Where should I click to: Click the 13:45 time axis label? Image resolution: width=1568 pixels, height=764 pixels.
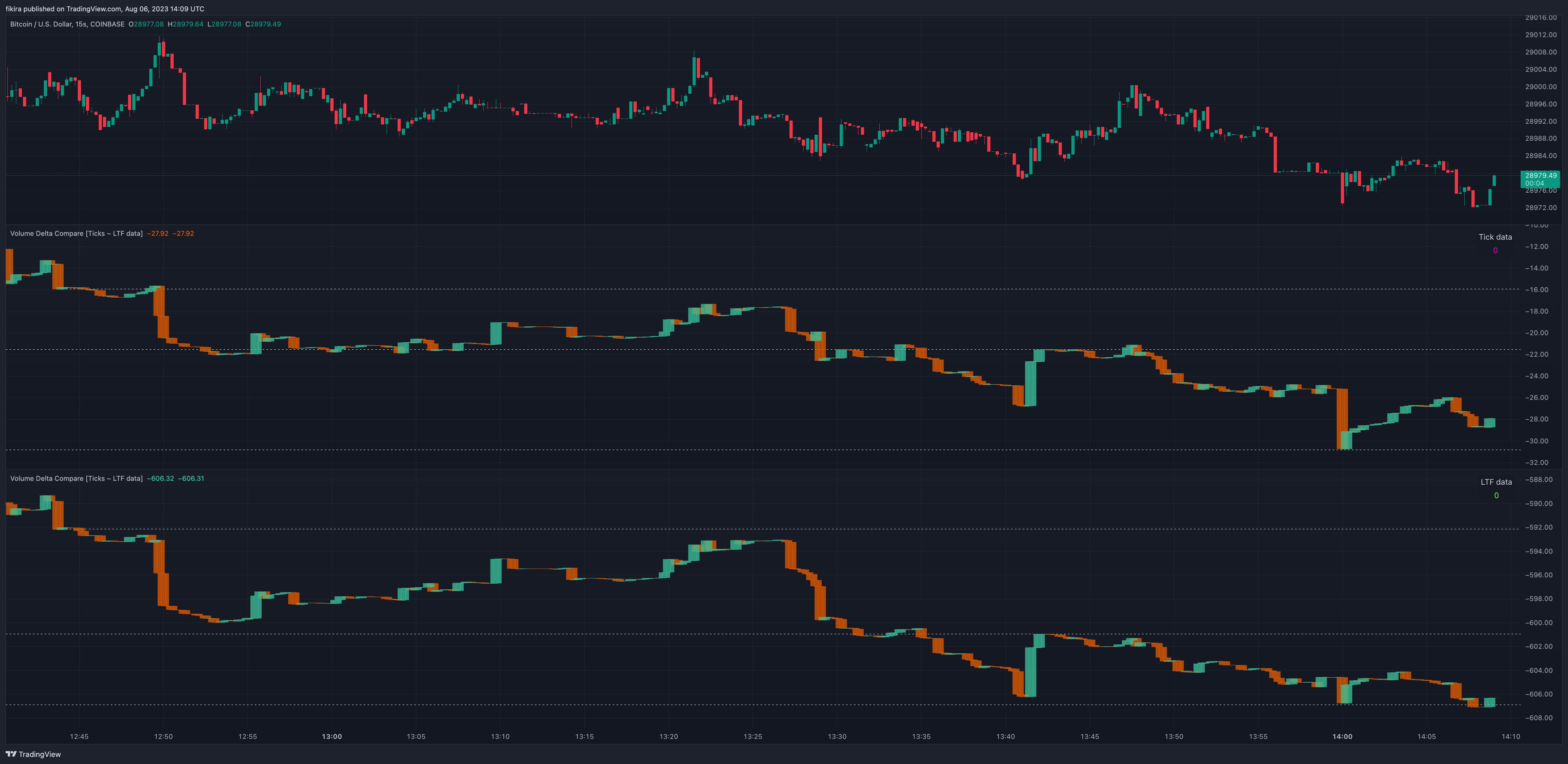(x=1089, y=737)
